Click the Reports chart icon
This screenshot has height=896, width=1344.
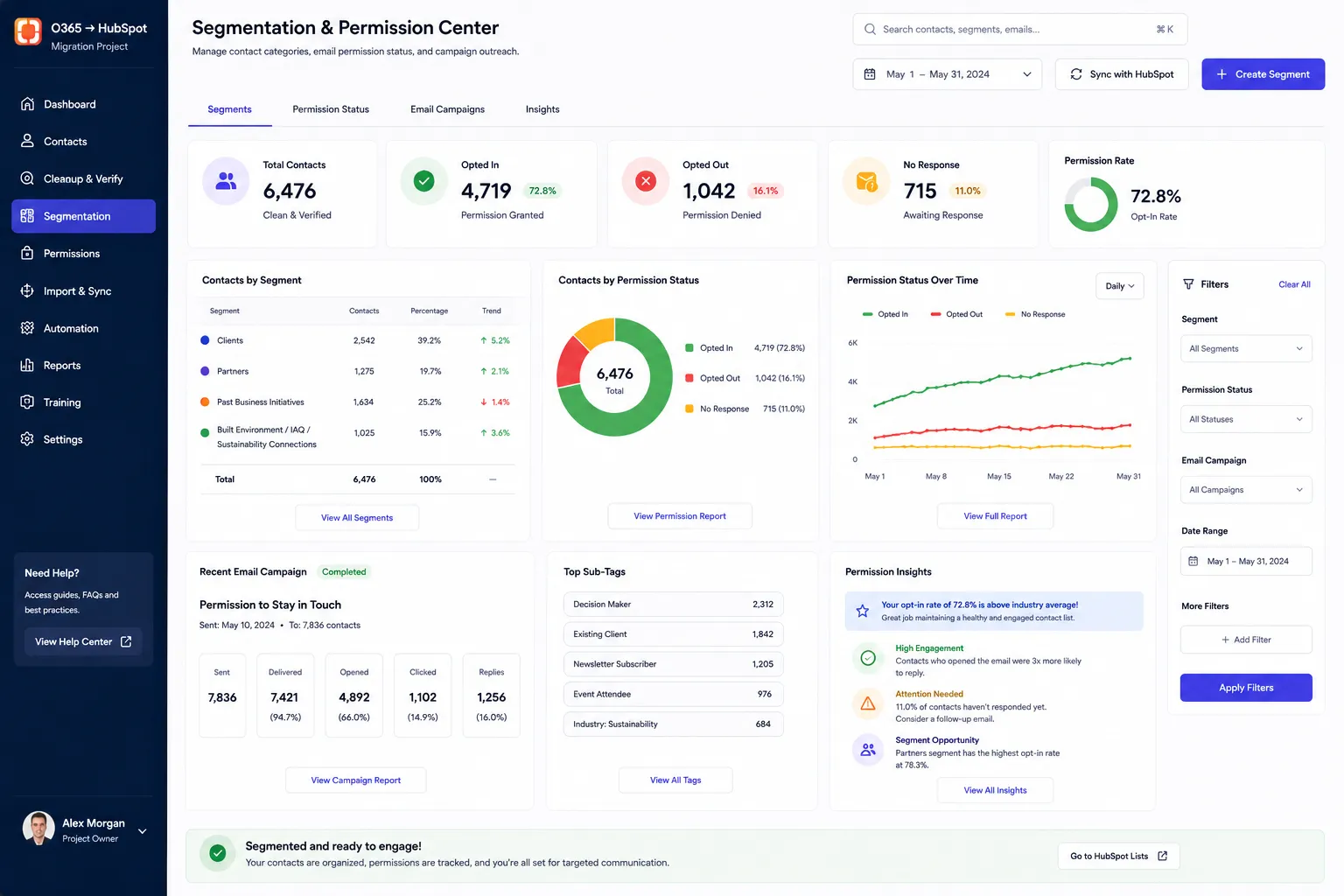coord(27,365)
